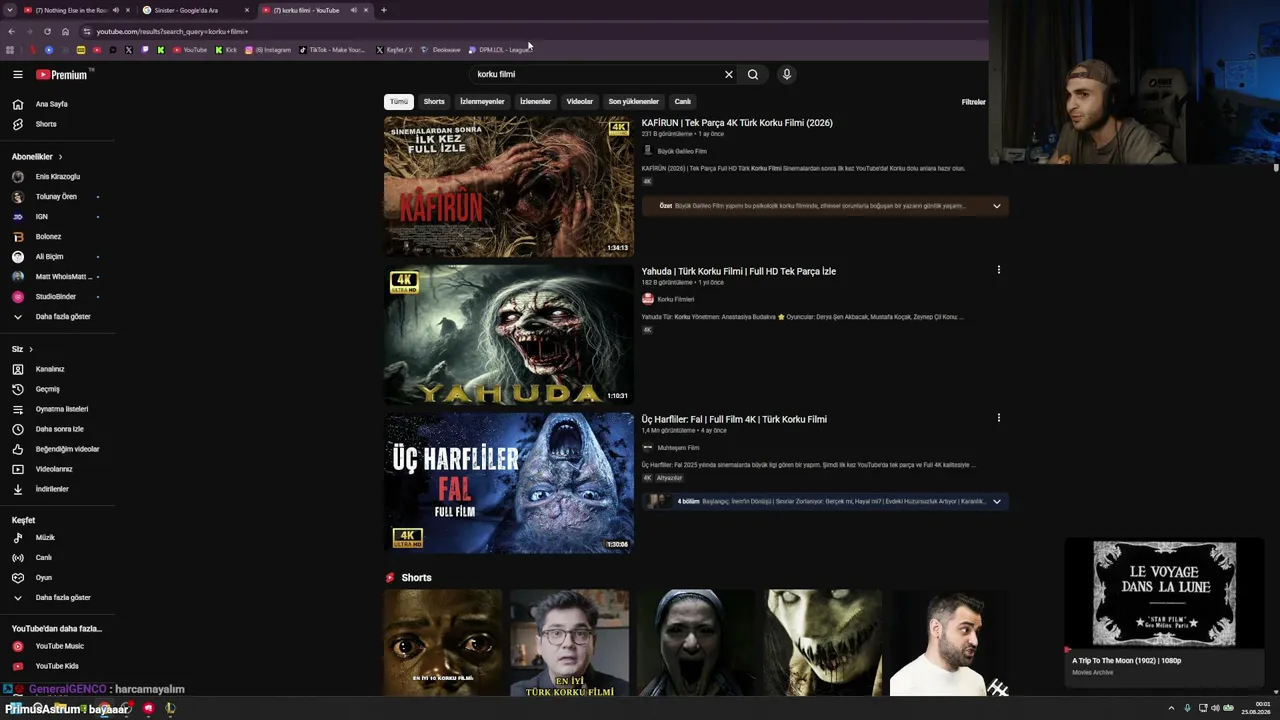Image resolution: width=1280 pixels, height=720 pixels.
Task: Select the Son yüklenenler filter chip
Action: 633,101
